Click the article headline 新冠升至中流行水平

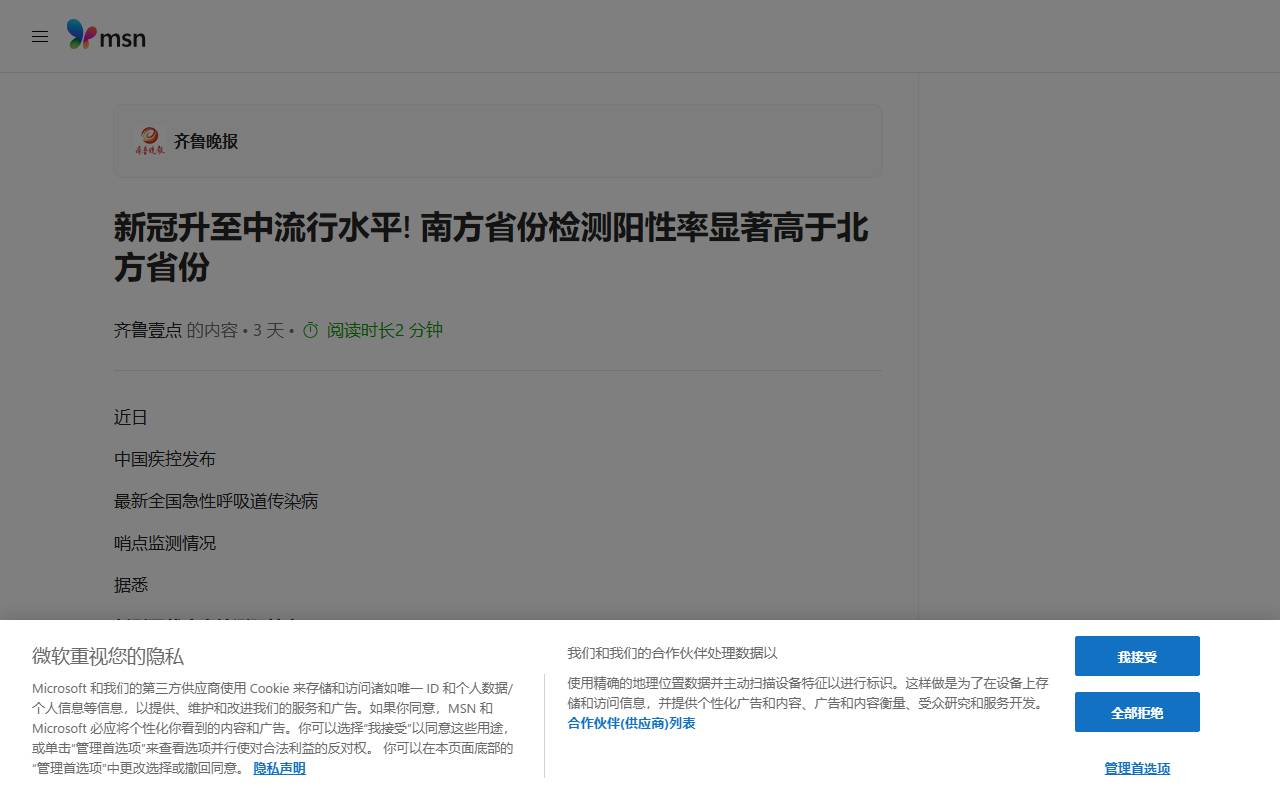tap(491, 247)
